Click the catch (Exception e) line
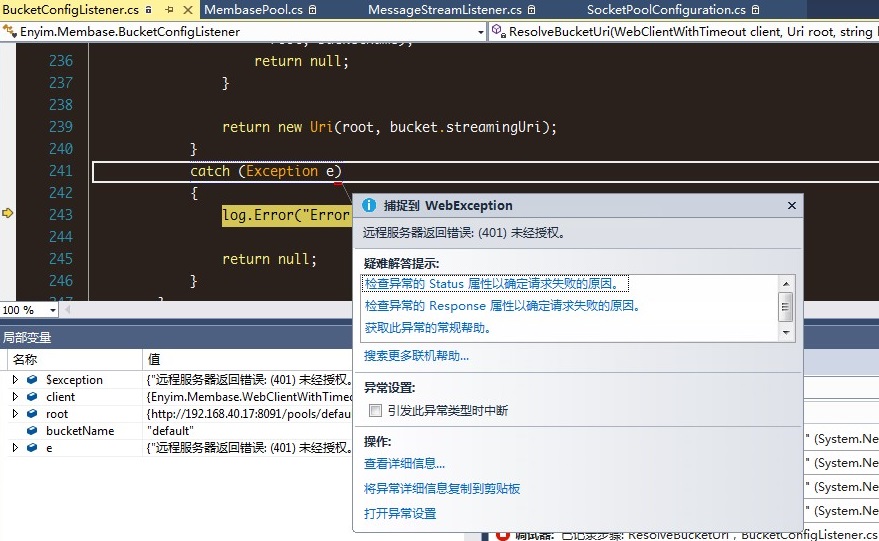This screenshot has width=879, height=541. tap(266, 171)
